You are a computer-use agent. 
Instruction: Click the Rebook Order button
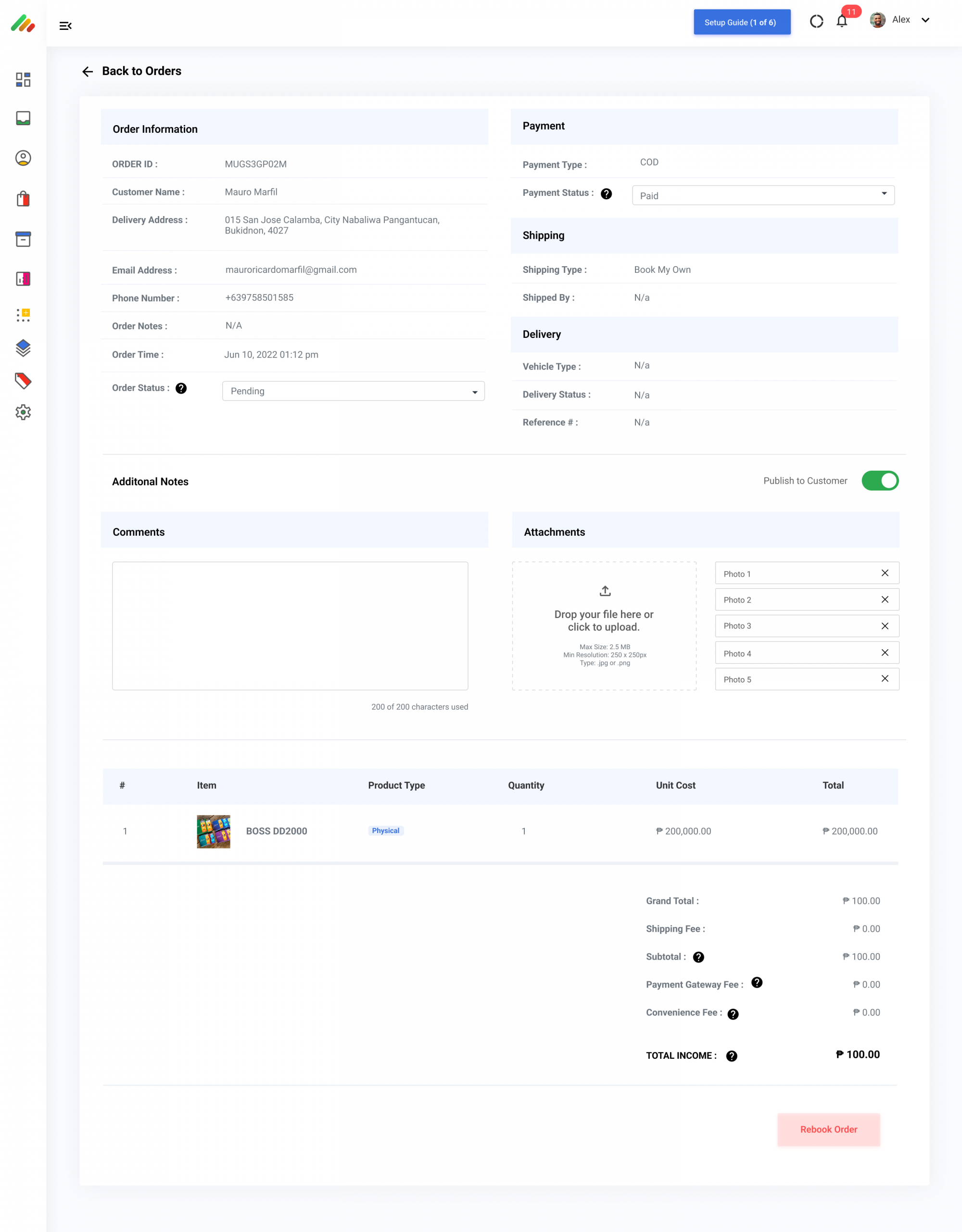click(x=828, y=1129)
